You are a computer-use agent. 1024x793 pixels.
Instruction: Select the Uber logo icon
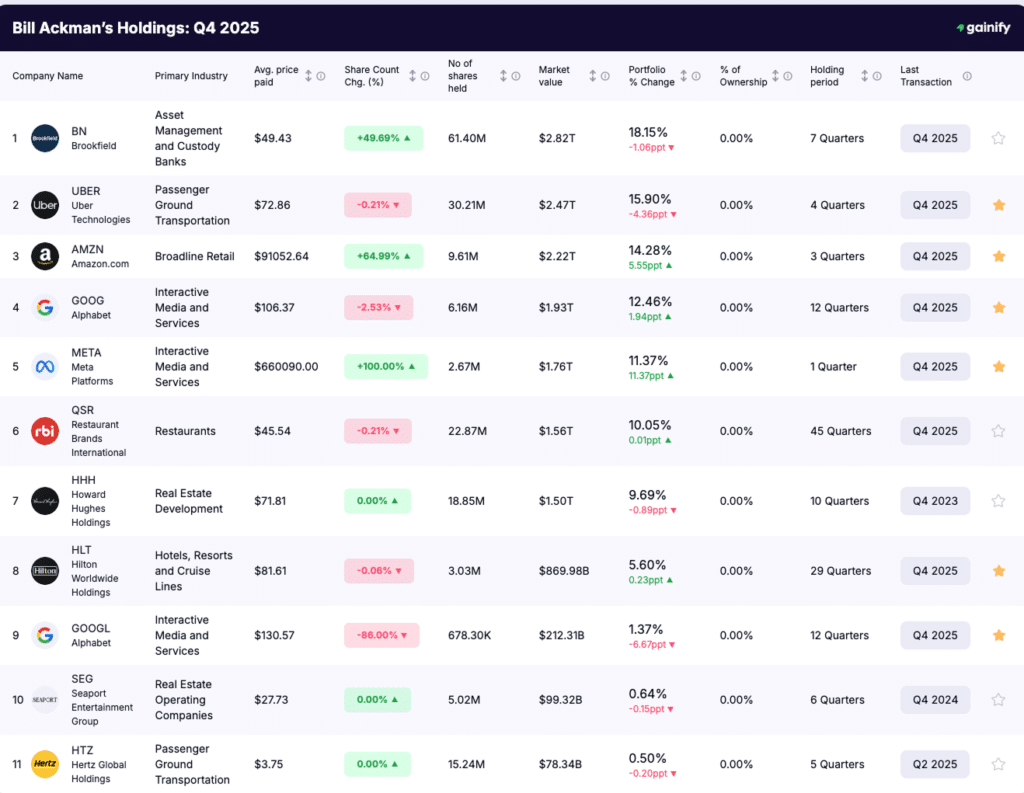44,205
